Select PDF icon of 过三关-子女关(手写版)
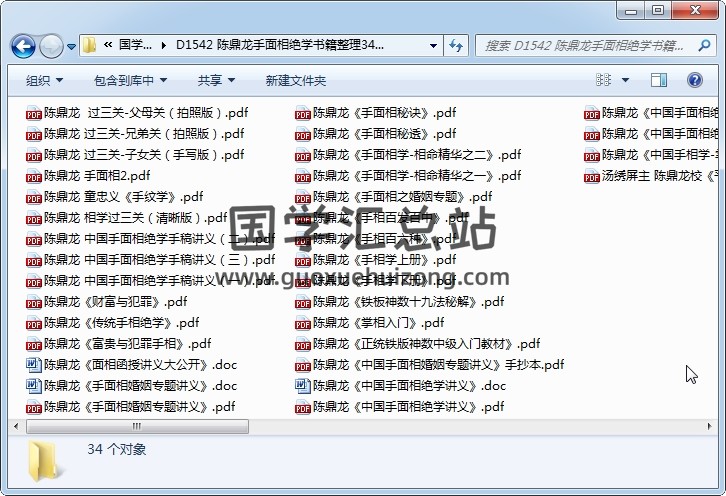726x496 pixels. 34,155
